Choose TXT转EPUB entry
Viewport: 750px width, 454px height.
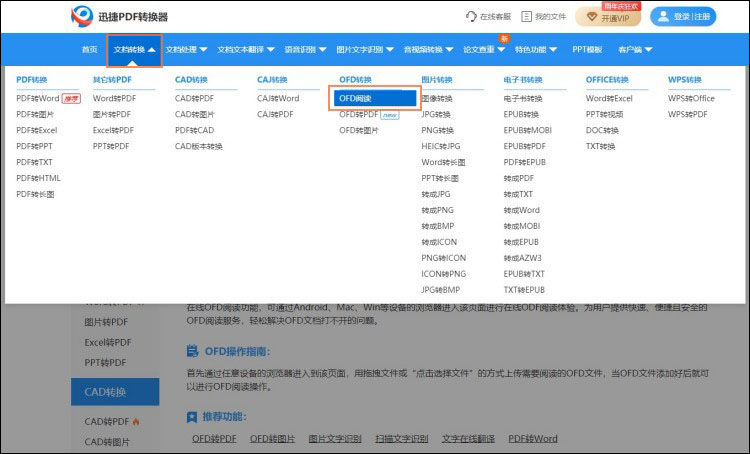524,290
